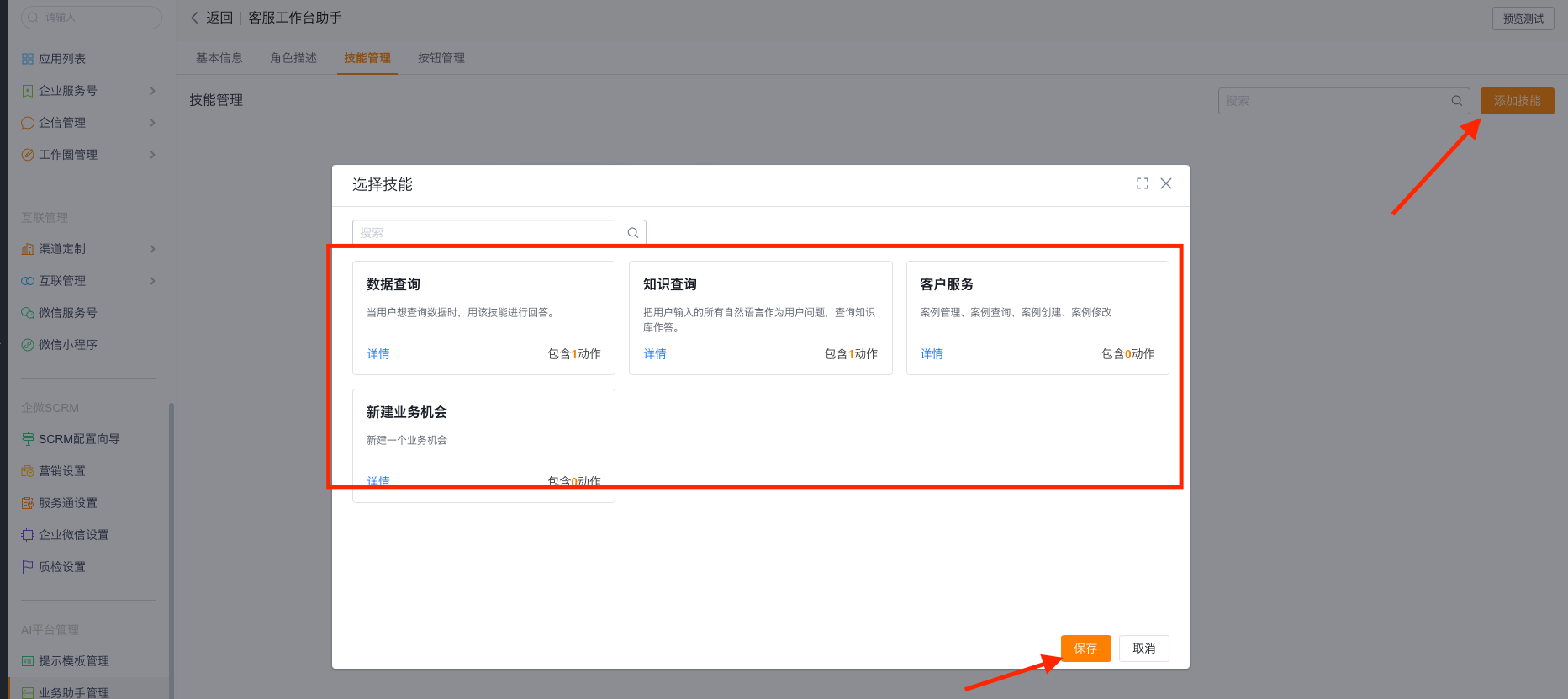Click the 添加技能 button
This screenshot has height=699, width=1568.
(x=1517, y=101)
